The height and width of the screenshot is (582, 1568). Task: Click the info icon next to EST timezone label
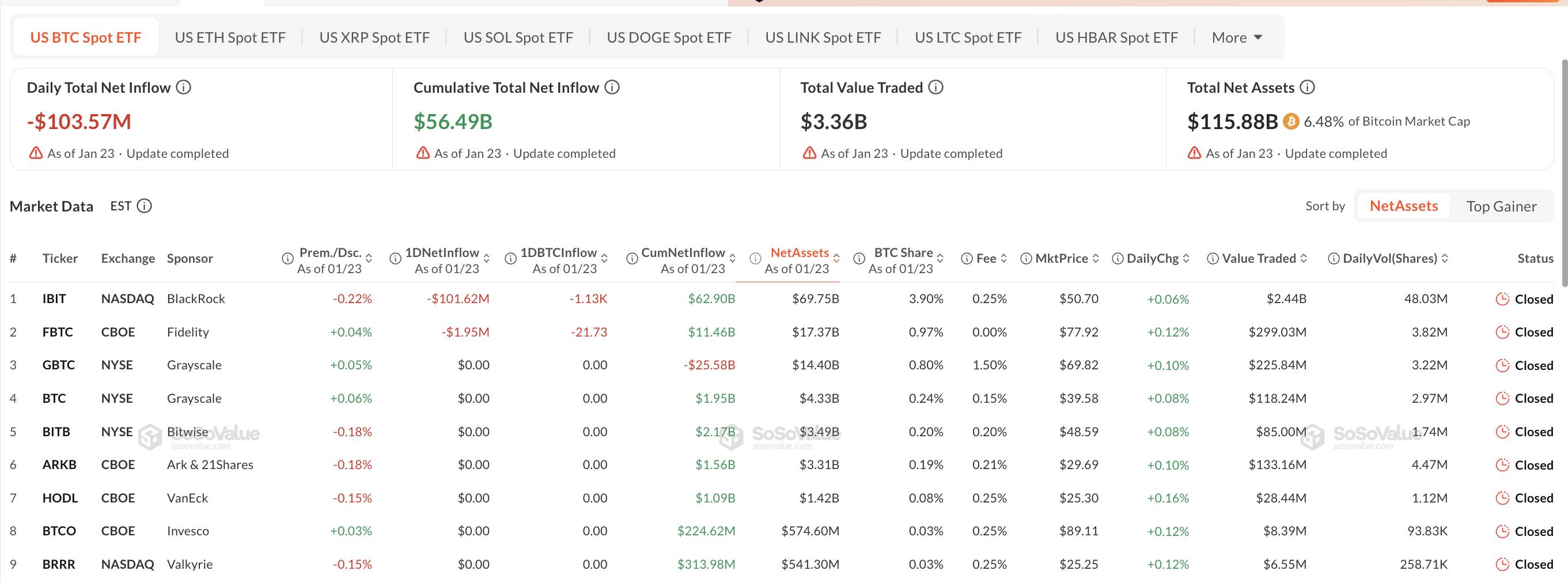(143, 206)
